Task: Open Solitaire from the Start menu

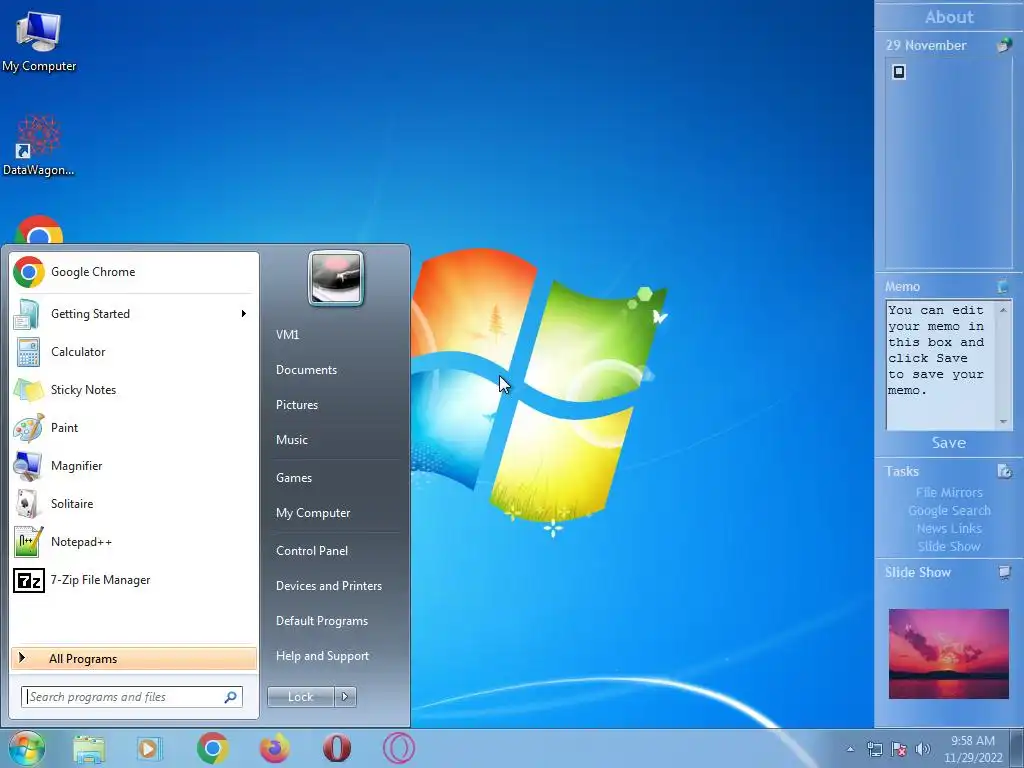Action: [x=134, y=504]
